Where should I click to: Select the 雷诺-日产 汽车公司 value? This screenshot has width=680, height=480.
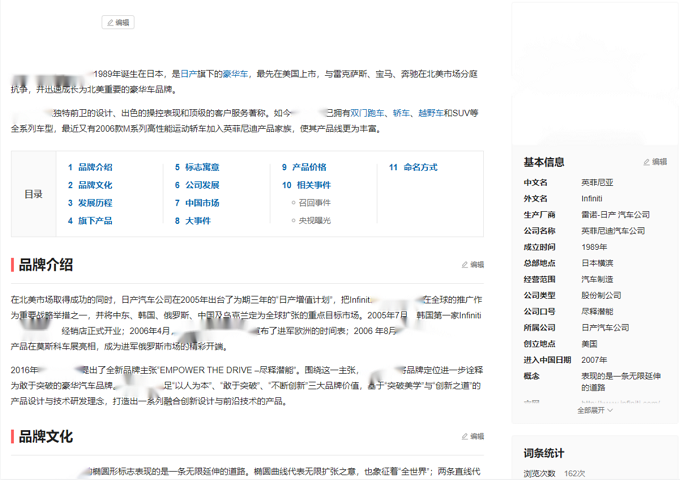[x=615, y=215]
